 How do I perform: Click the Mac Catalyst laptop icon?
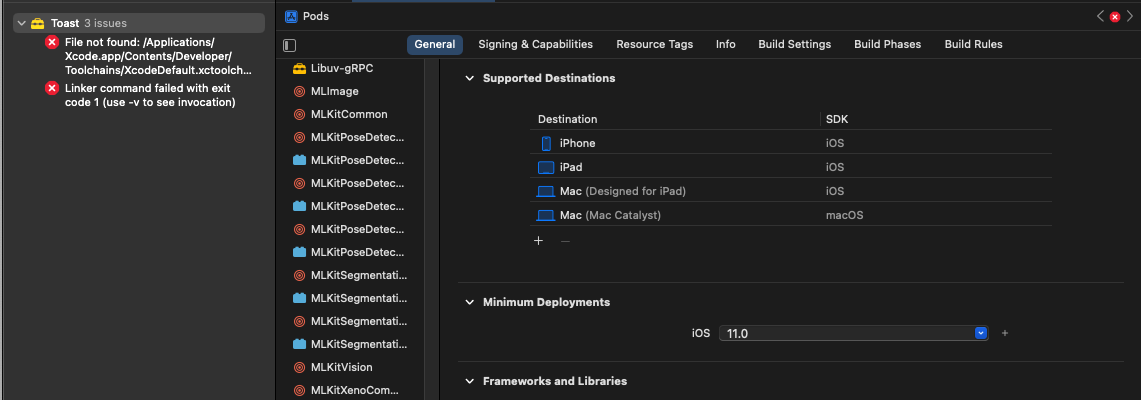pyautogui.click(x=546, y=215)
